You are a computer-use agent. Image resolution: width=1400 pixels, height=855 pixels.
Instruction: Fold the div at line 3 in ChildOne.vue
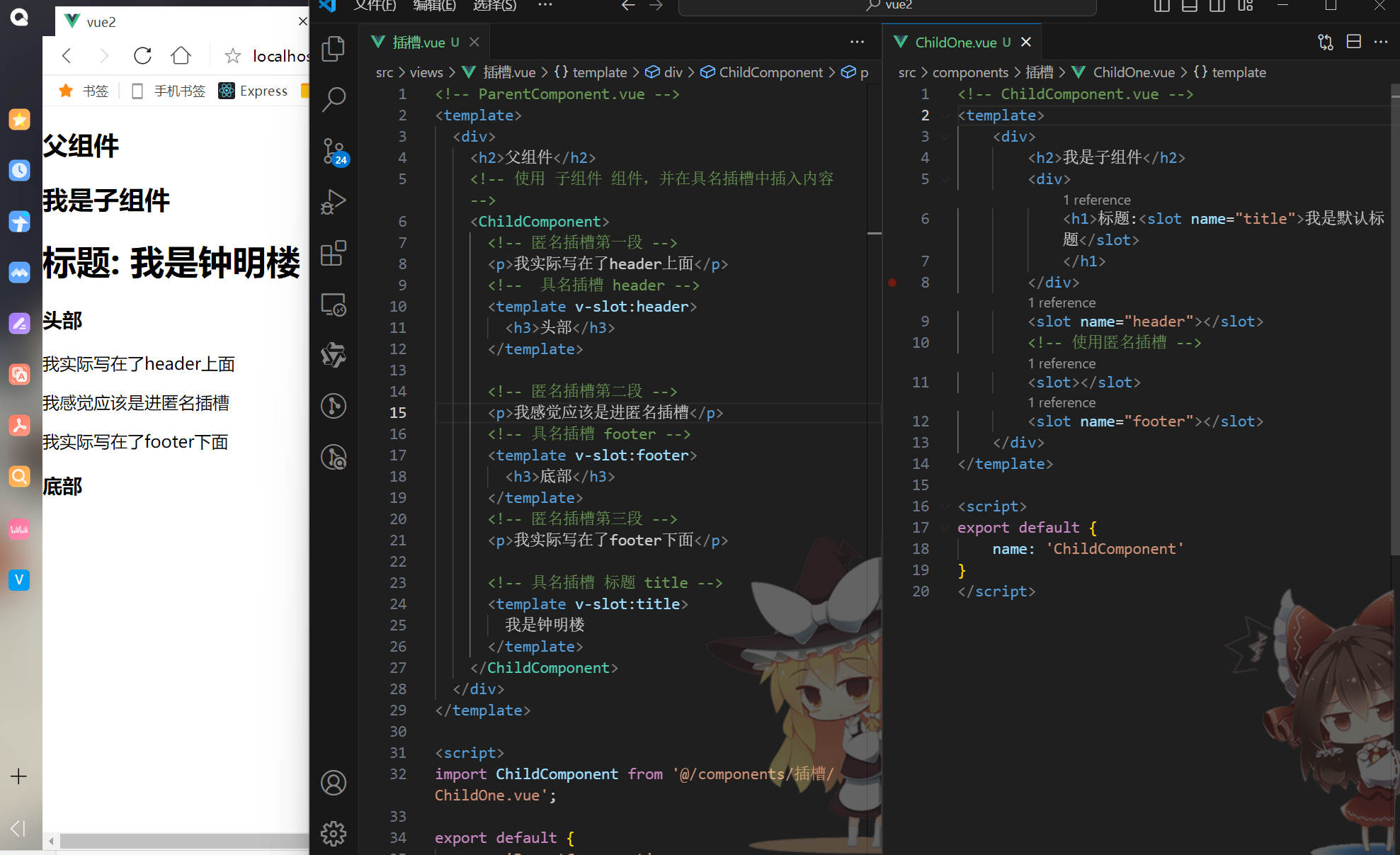point(945,137)
